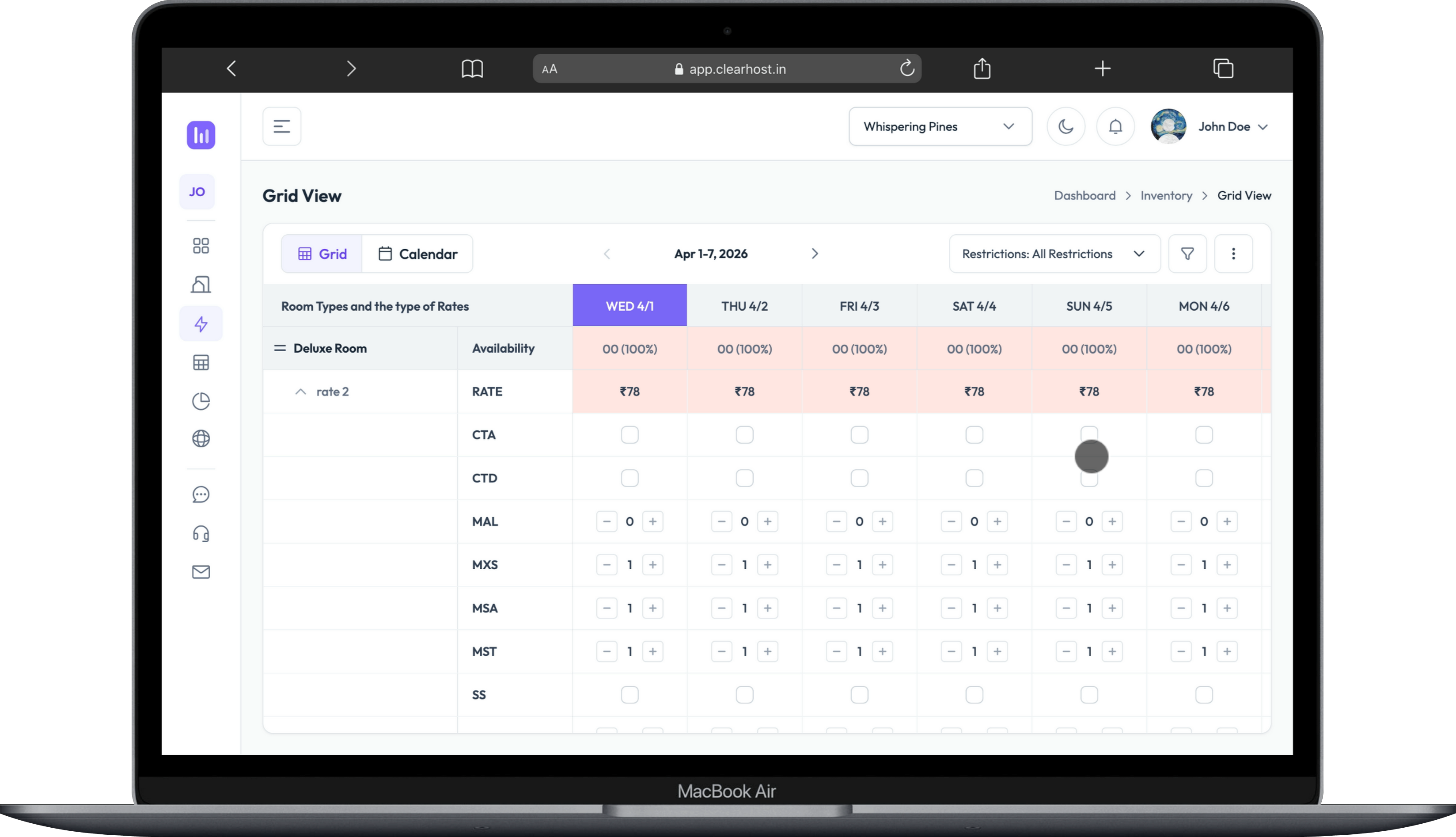This screenshot has width=1456, height=837.
Task: Go to previous week with left chevron
Action: click(x=607, y=254)
